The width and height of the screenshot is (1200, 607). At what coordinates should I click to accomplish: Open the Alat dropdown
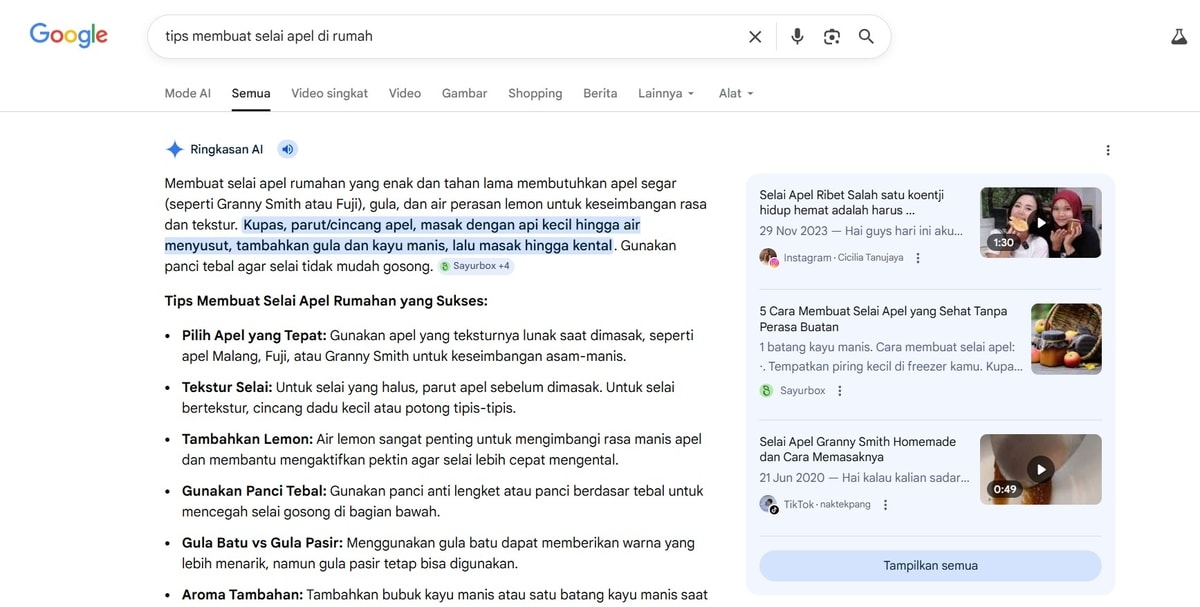[734, 93]
